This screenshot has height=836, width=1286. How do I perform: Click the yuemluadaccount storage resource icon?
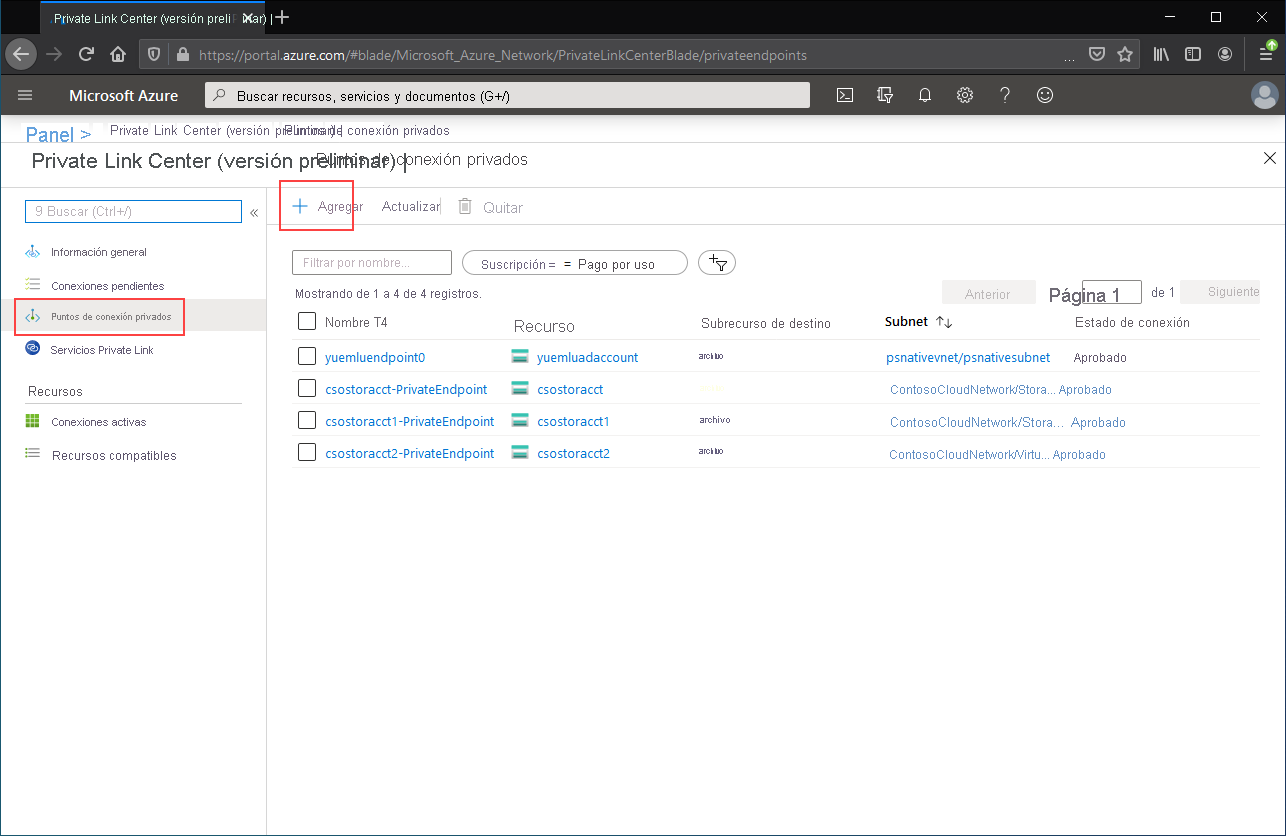pyautogui.click(x=519, y=356)
